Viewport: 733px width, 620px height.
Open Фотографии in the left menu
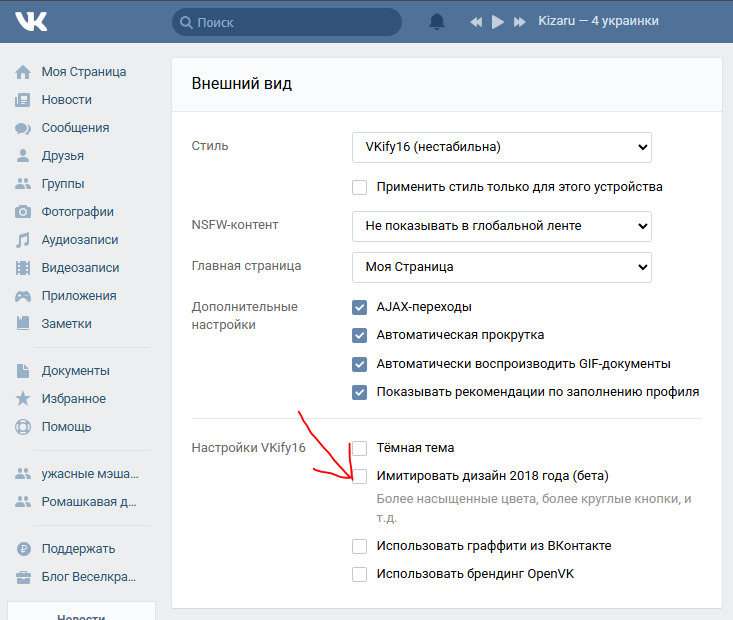tap(78, 212)
